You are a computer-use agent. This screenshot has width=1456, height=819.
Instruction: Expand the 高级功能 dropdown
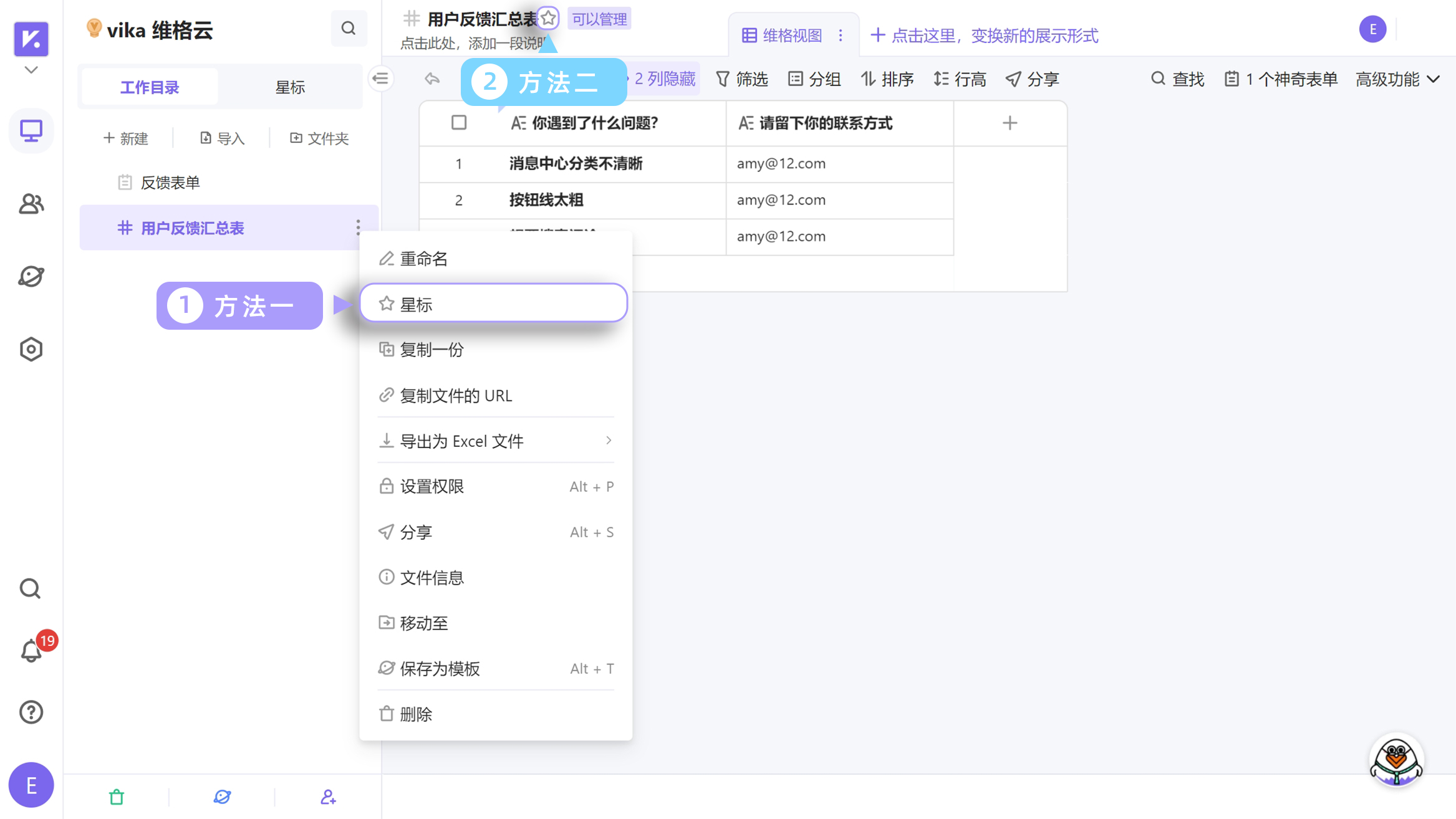pos(1397,79)
